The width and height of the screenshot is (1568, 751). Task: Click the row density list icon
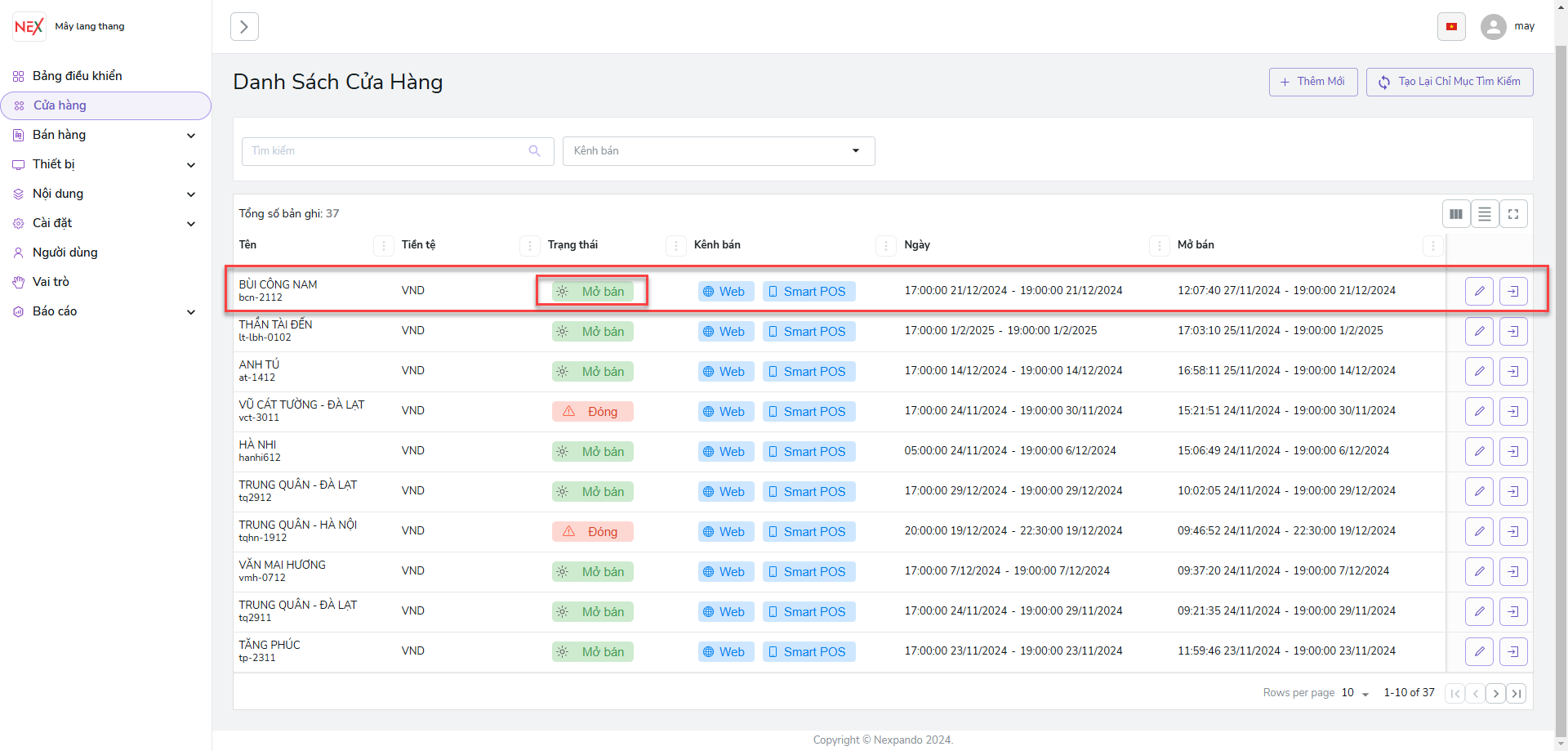pos(1485,214)
